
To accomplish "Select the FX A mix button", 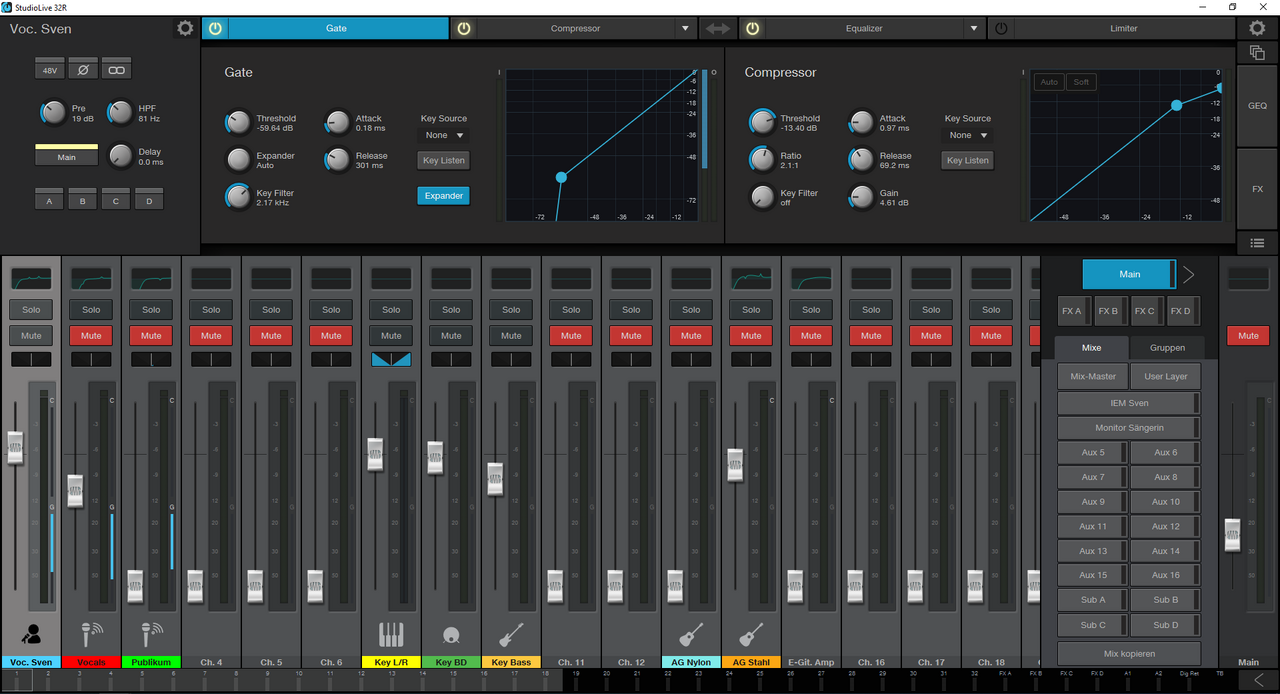I will (1074, 311).
